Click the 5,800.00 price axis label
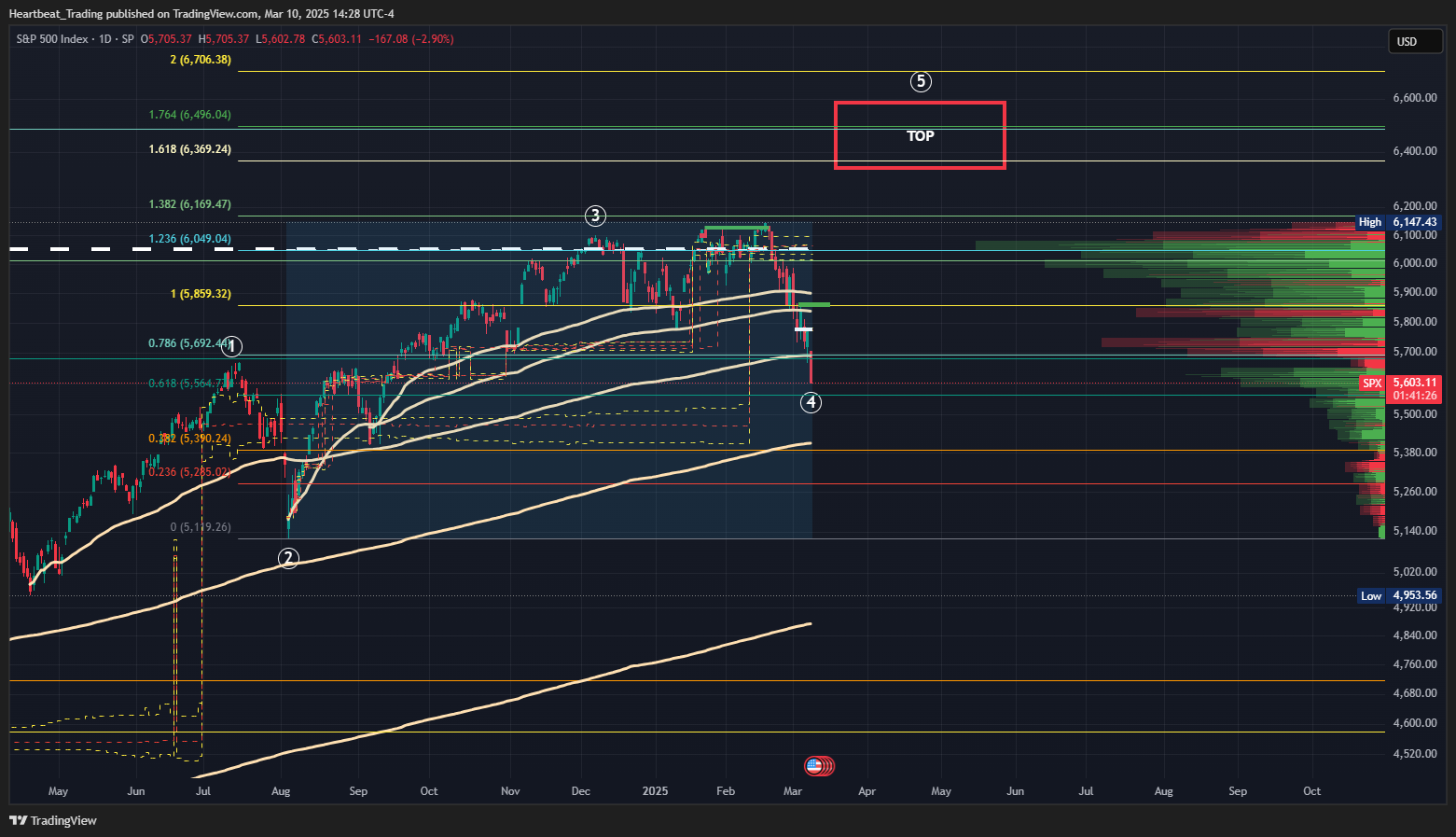The width and height of the screenshot is (1456, 837). (x=1414, y=322)
